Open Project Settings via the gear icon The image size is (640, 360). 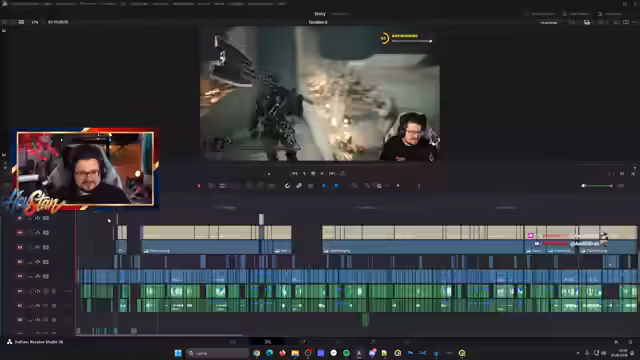[630, 342]
